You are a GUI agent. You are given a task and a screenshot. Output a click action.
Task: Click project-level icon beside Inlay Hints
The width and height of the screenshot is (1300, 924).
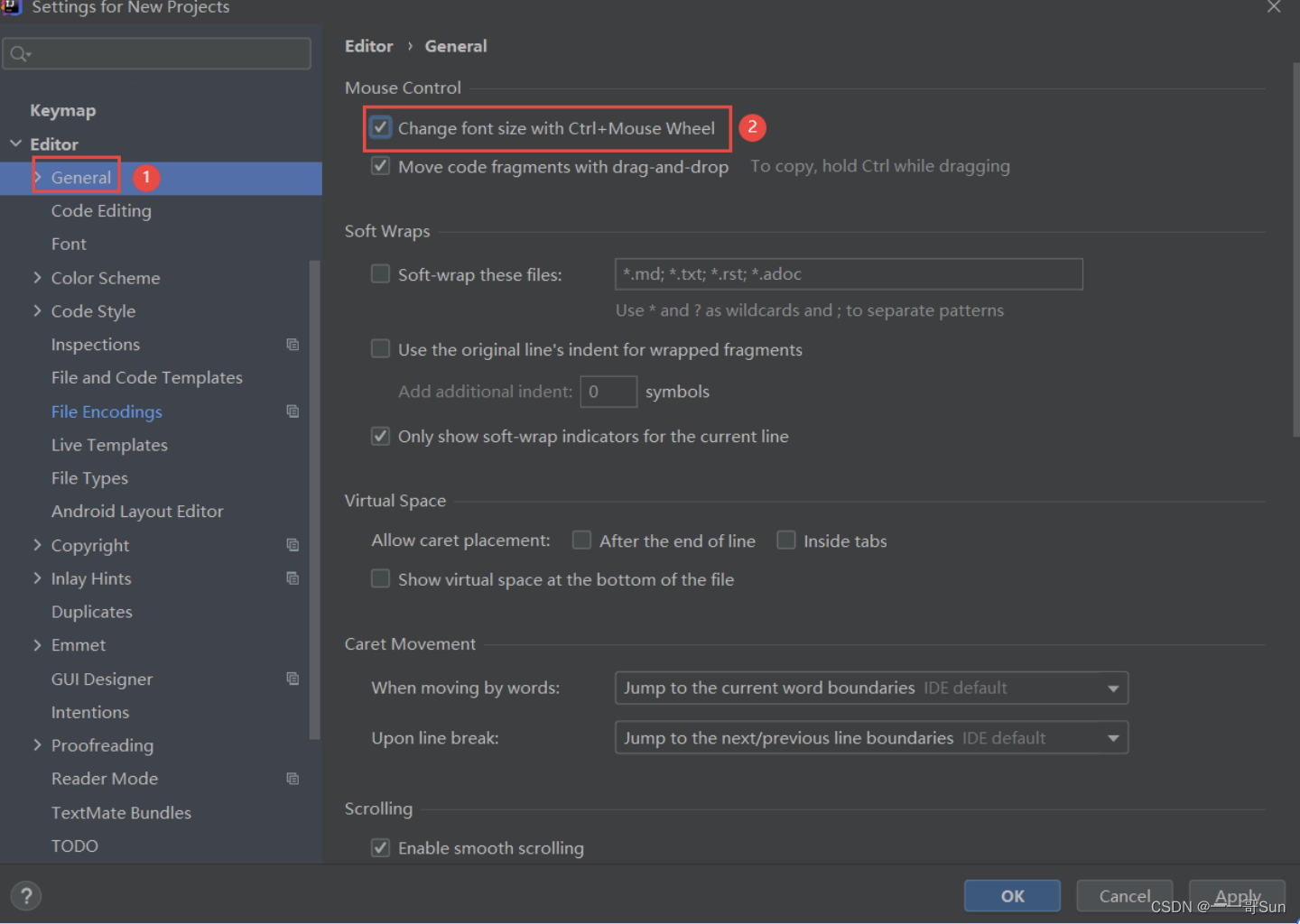tap(292, 577)
